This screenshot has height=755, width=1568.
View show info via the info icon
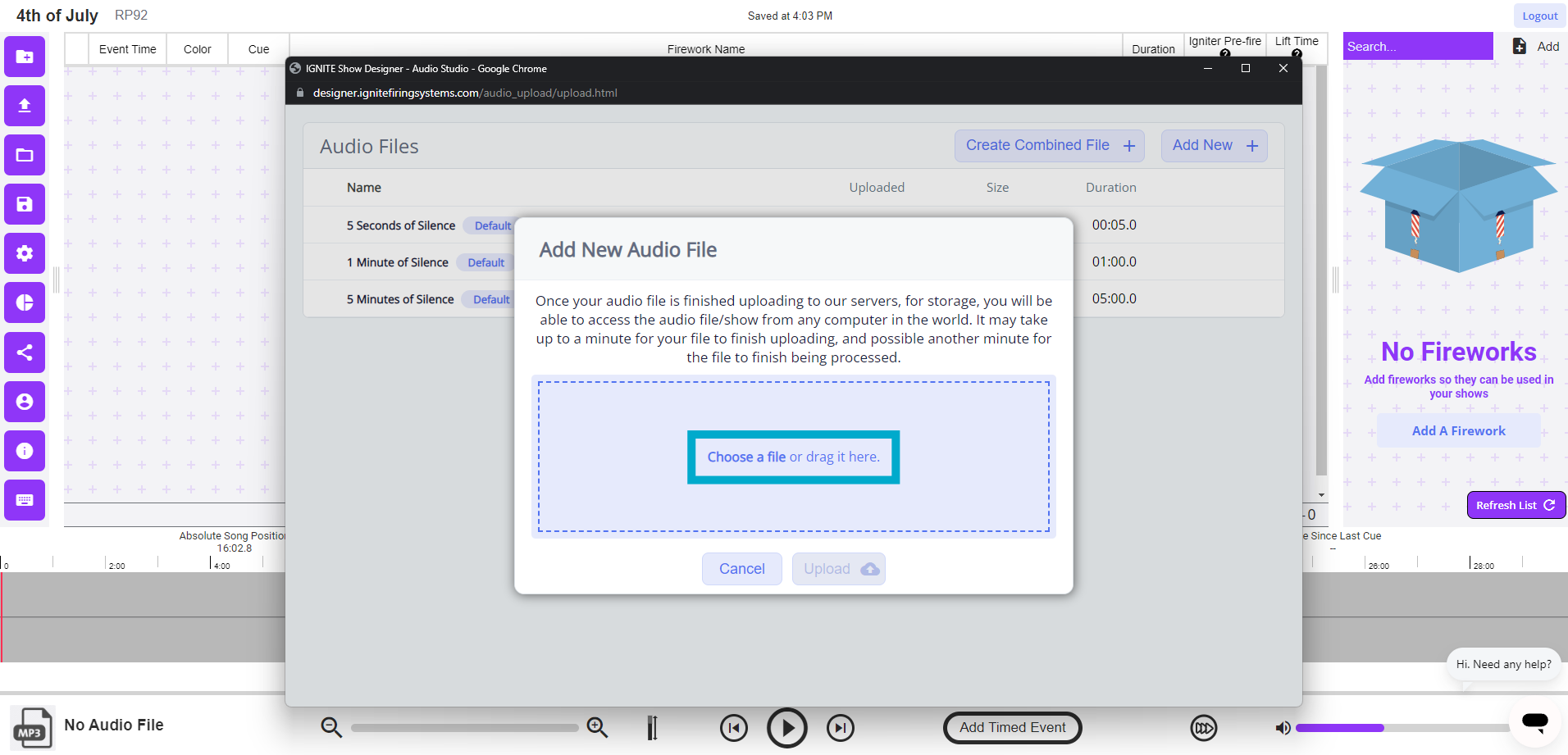[x=24, y=451]
